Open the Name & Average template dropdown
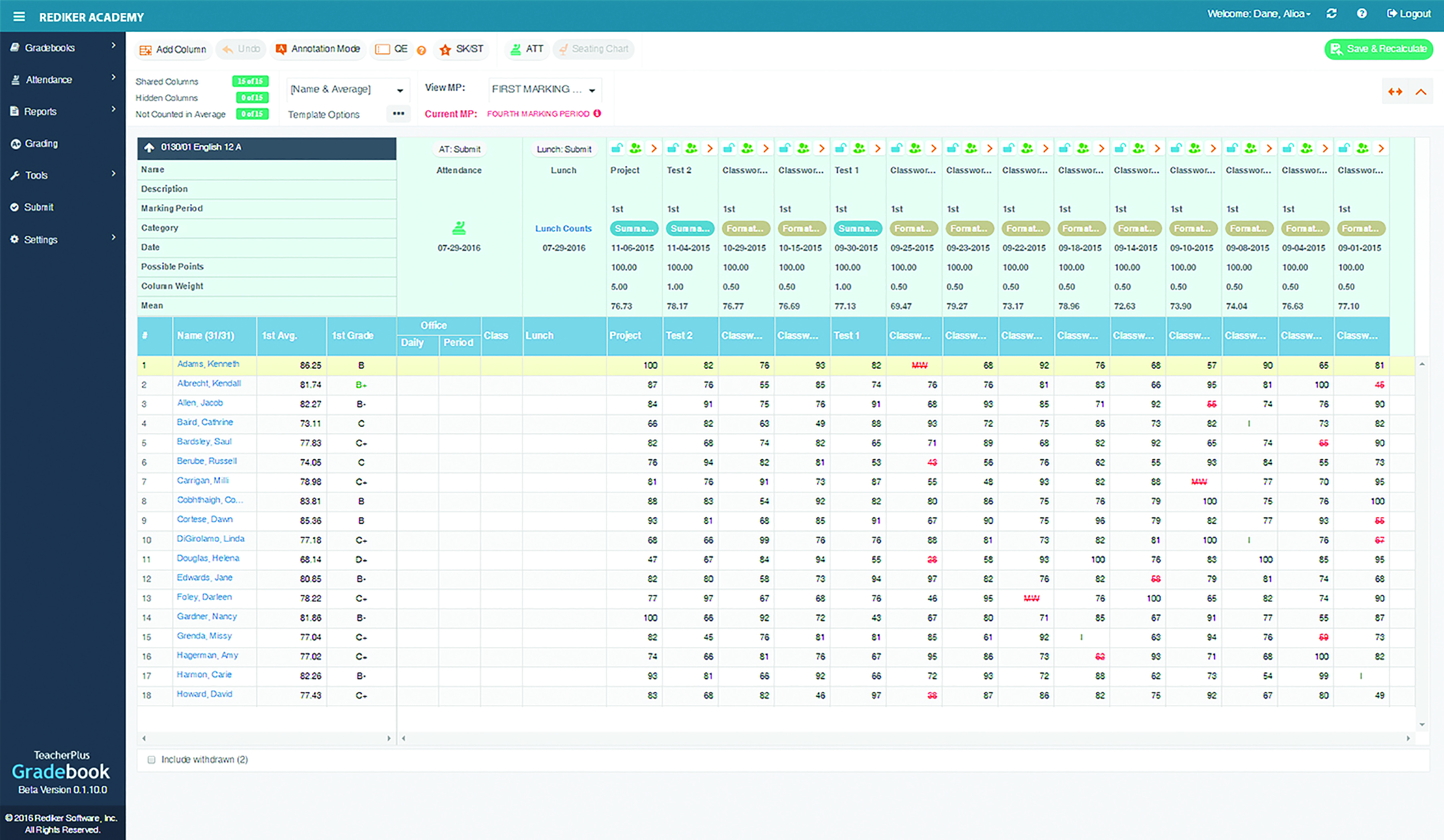1444x840 pixels. click(347, 89)
